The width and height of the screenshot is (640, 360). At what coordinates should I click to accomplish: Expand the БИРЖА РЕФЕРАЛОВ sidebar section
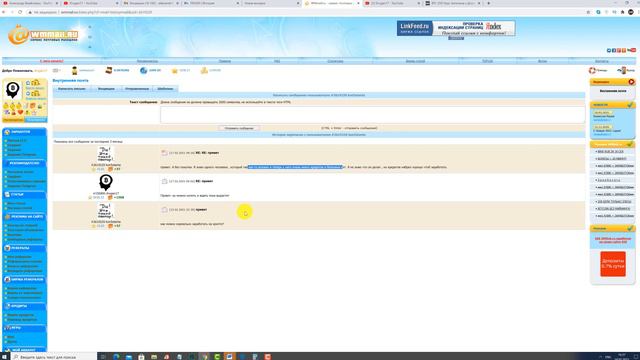(24, 280)
